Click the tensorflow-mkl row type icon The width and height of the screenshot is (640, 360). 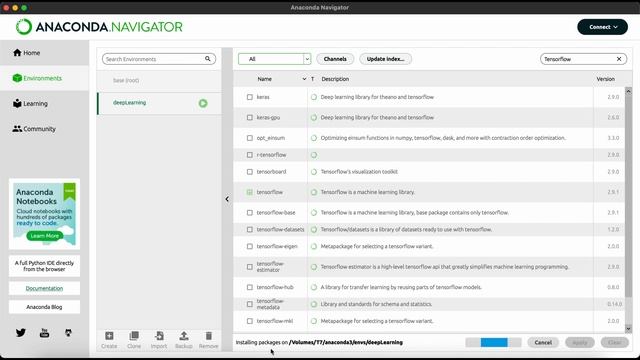click(313, 321)
